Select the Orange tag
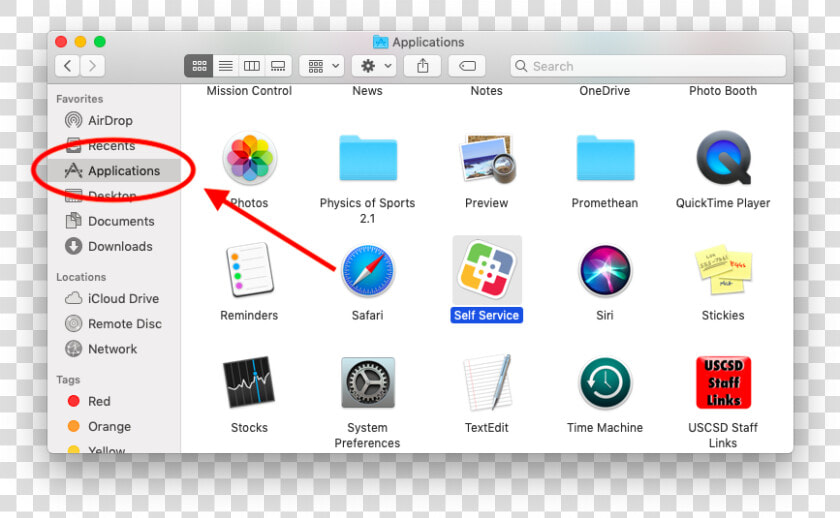This screenshot has width=840, height=518. click(114, 426)
